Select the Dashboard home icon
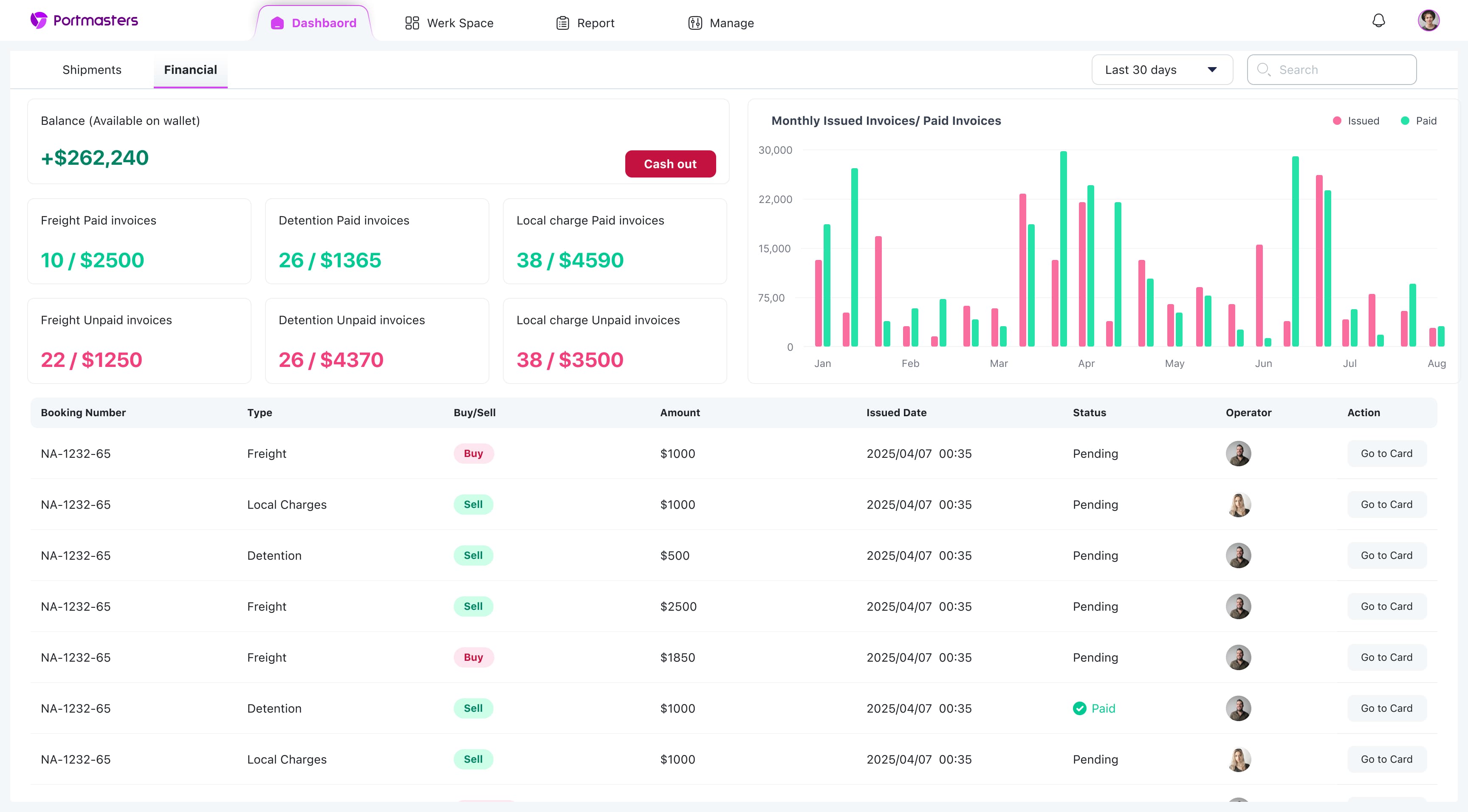Screen dimensions: 1468x812 click(x=277, y=22)
